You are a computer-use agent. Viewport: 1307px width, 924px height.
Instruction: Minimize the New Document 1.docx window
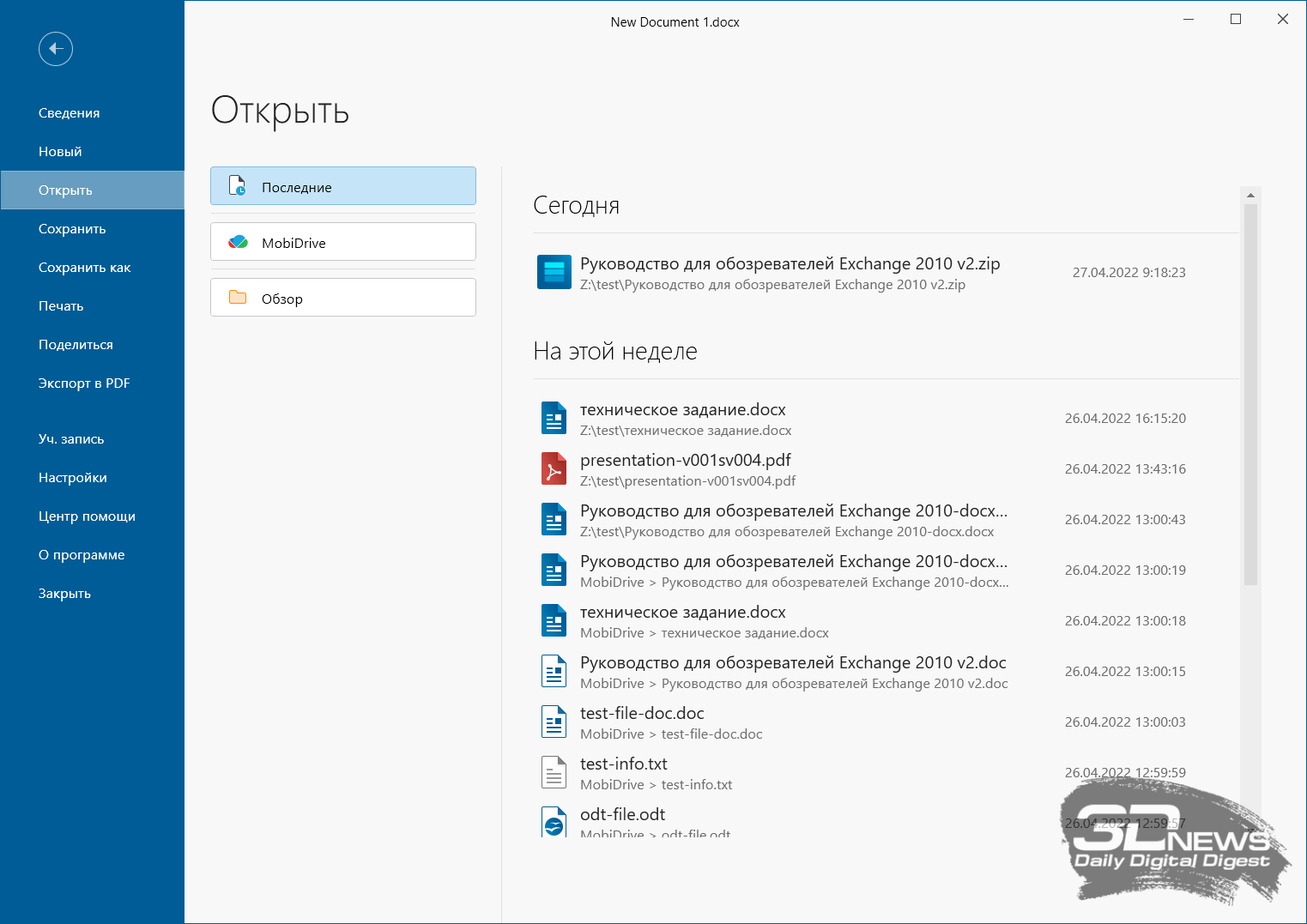[1189, 19]
